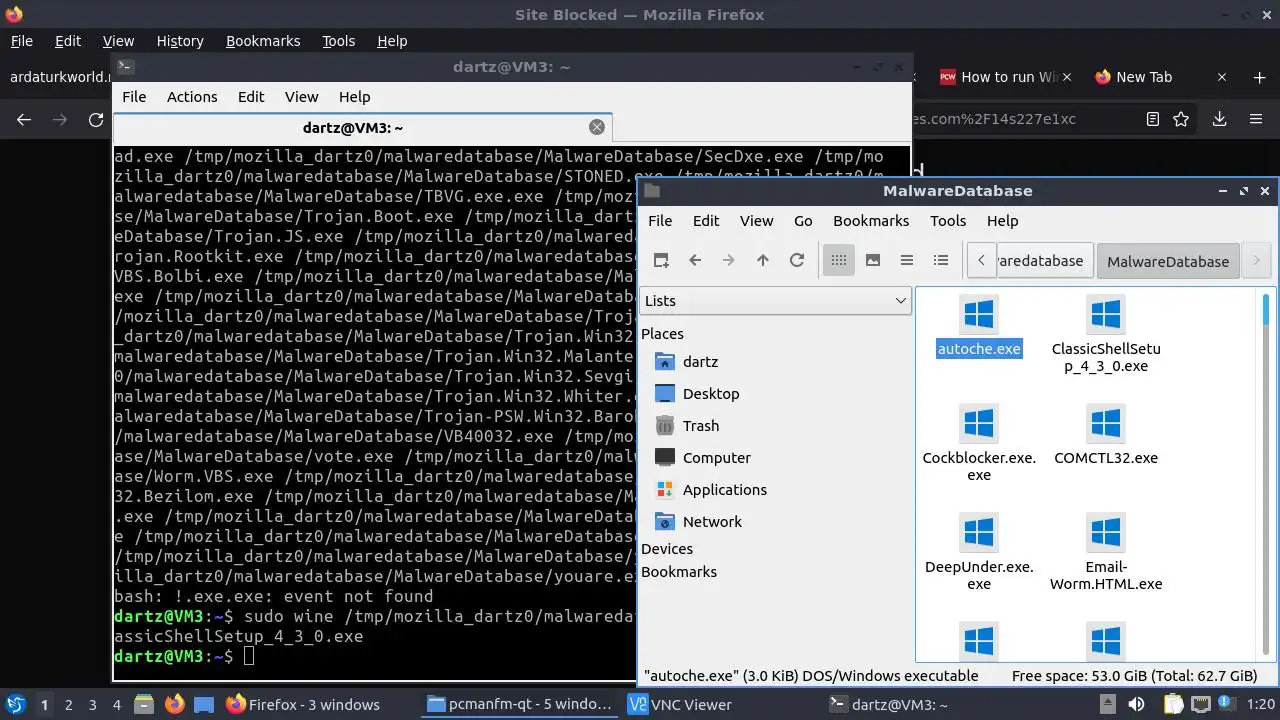
Task: Select the dartz@VM3 terminal tab
Action: pyautogui.click(x=353, y=127)
